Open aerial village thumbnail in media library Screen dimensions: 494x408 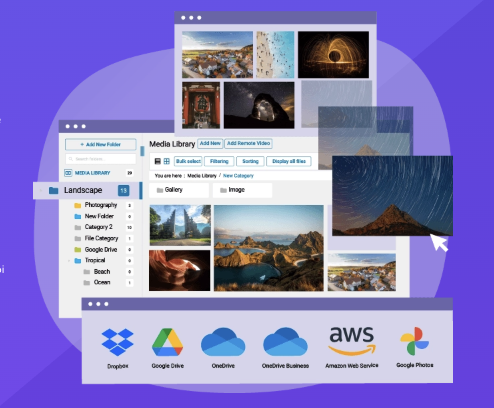pyautogui.click(x=362, y=272)
